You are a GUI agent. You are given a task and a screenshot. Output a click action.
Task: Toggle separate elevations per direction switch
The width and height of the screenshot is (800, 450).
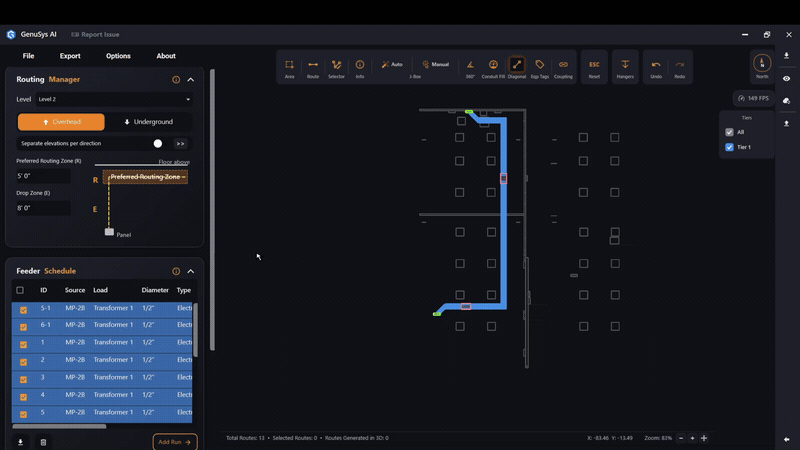158,143
